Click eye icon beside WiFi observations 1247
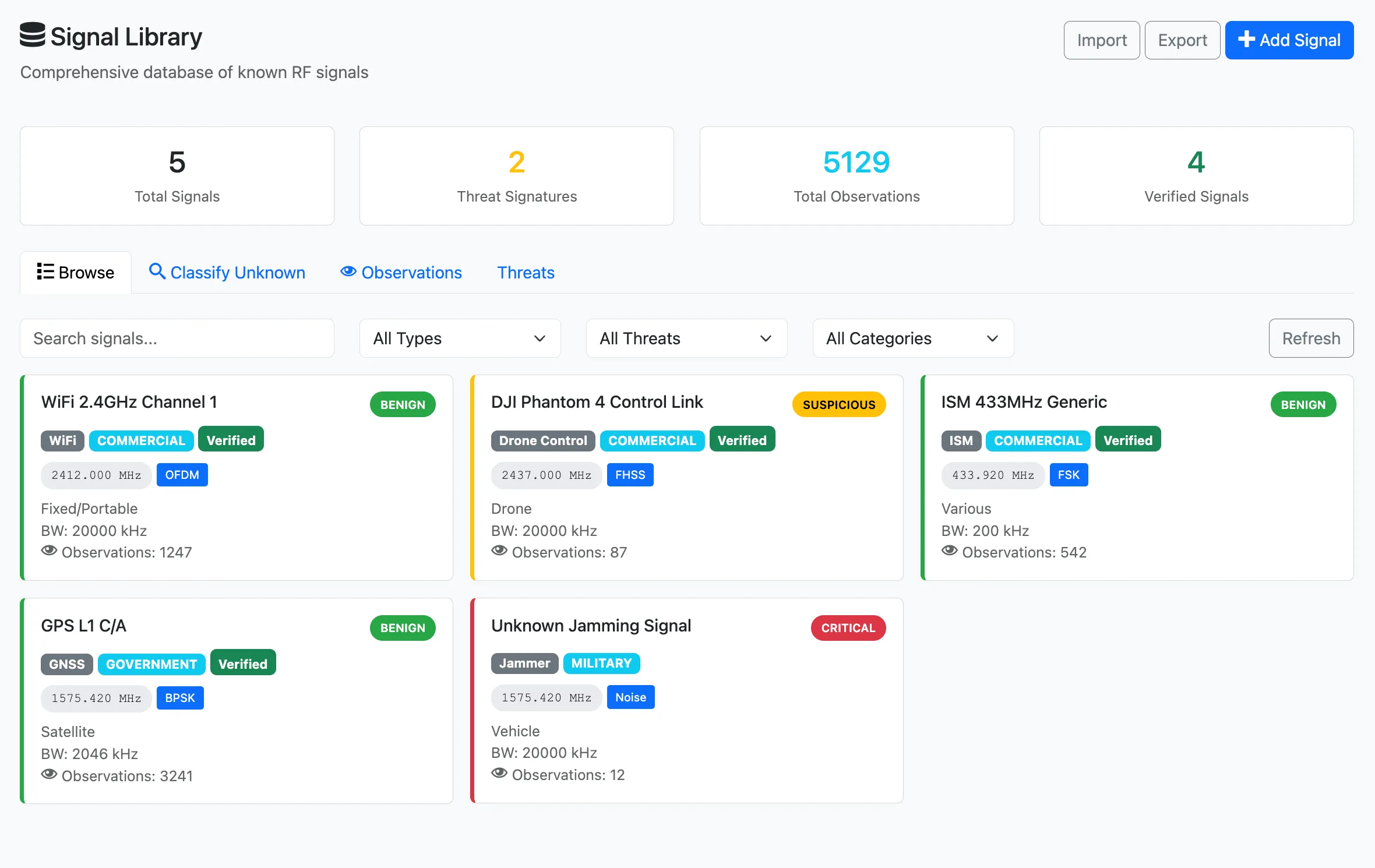Viewport: 1375px width, 868px height. tap(49, 551)
